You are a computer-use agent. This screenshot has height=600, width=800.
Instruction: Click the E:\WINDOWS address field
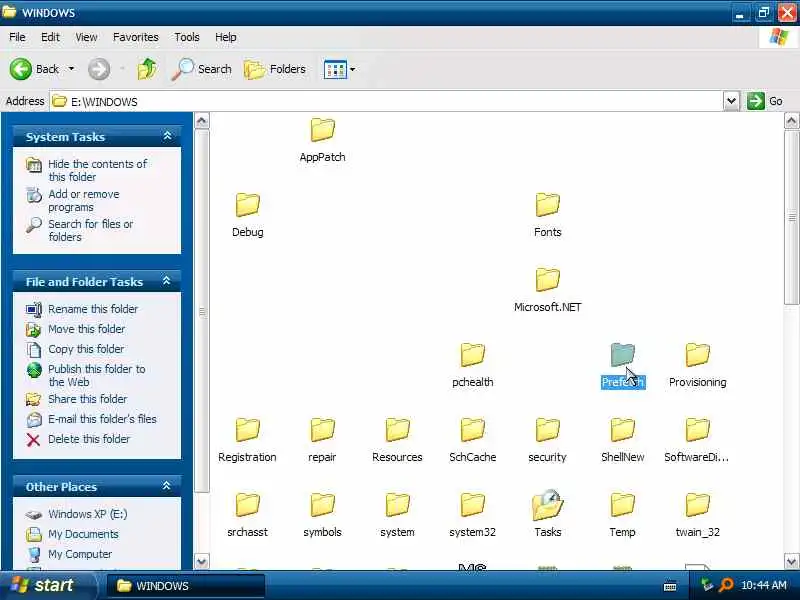(387, 102)
